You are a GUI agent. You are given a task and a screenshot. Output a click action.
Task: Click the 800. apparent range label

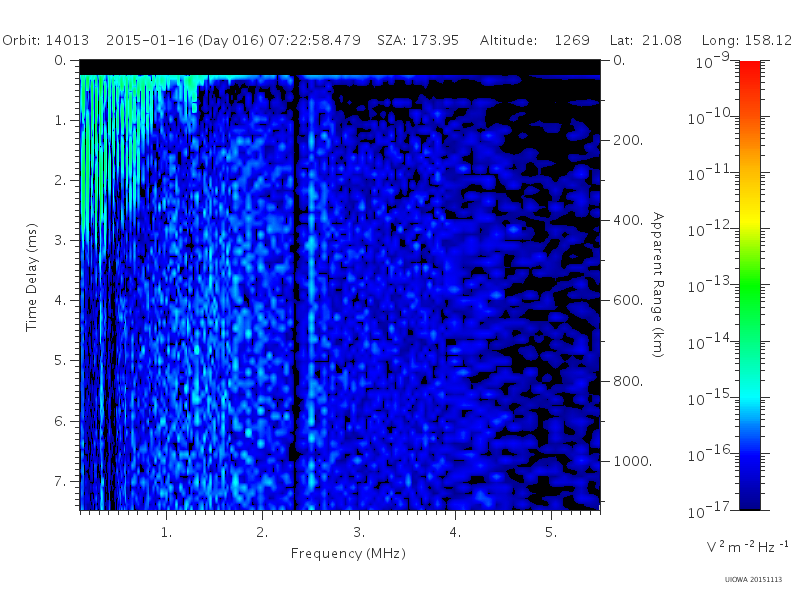tap(628, 381)
